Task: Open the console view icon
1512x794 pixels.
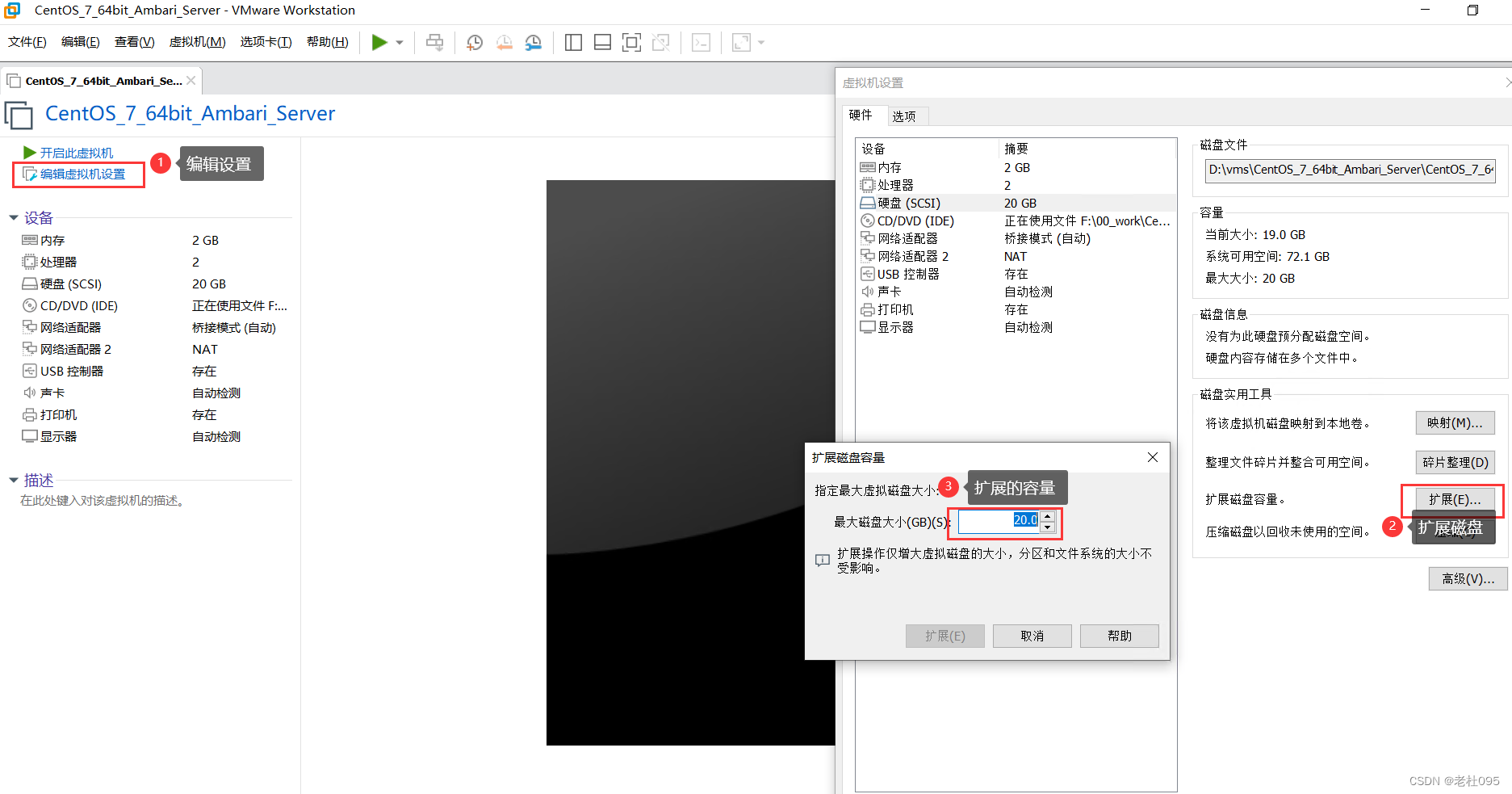Action: 701,43
